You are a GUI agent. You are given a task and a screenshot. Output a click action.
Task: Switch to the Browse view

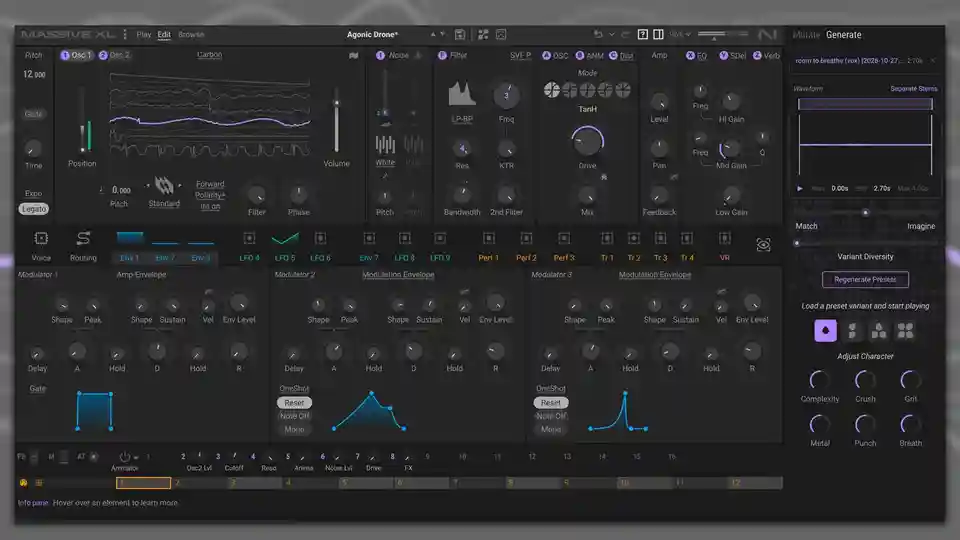point(191,35)
